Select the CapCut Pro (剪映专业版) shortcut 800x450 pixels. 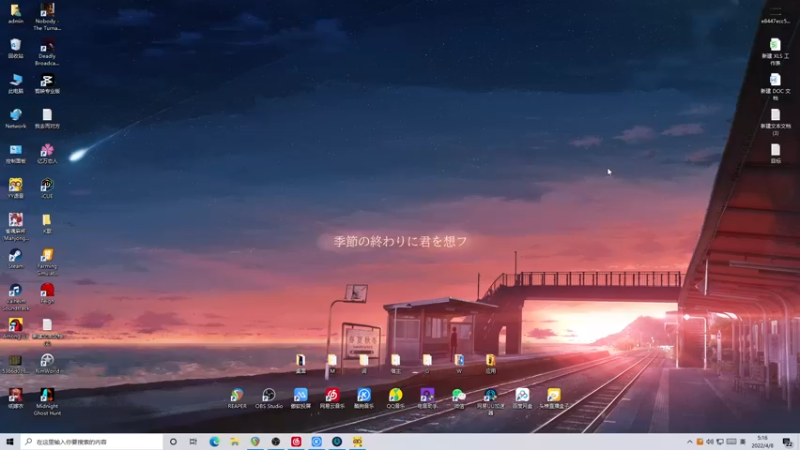[47, 84]
